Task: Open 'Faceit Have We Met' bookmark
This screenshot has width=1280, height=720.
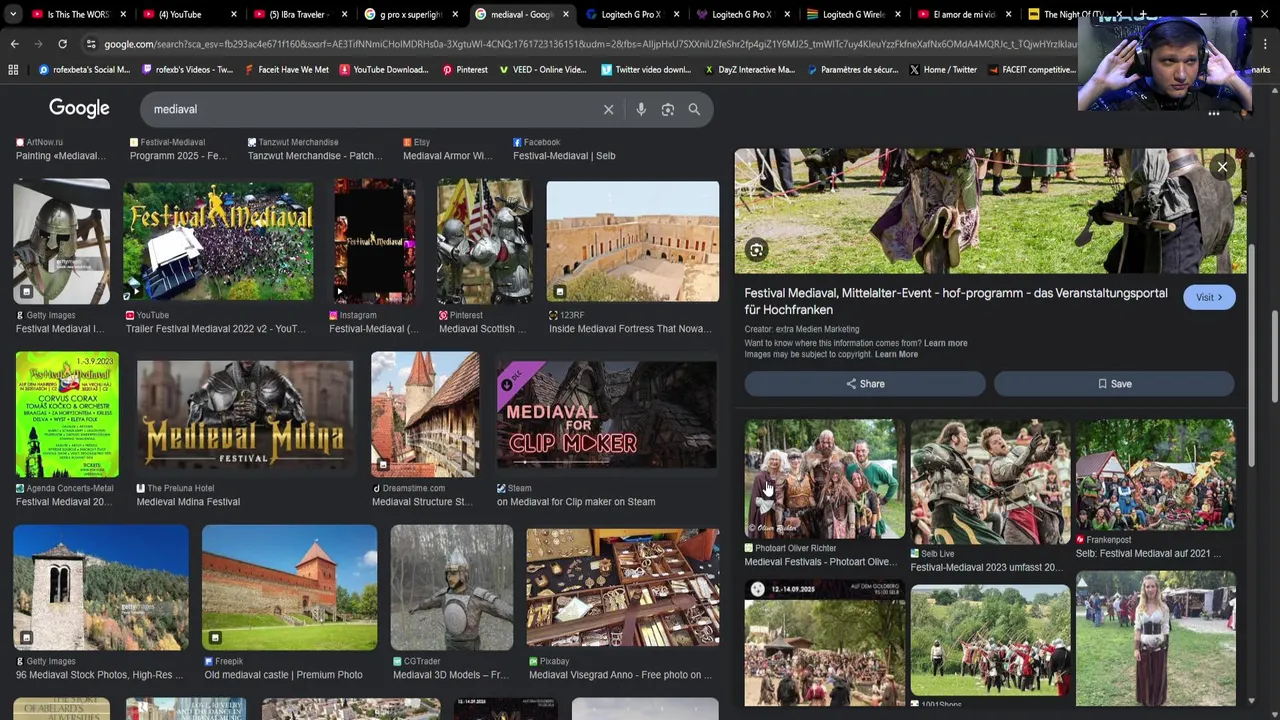Action: [286, 70]
